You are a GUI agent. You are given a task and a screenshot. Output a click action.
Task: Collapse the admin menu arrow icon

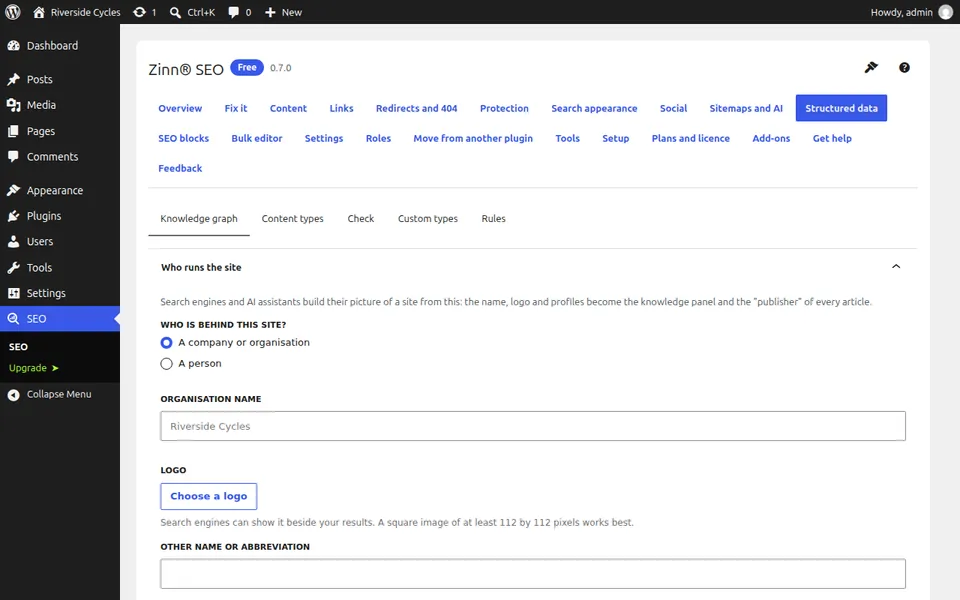pyautogui.click(x=13, y=395)
